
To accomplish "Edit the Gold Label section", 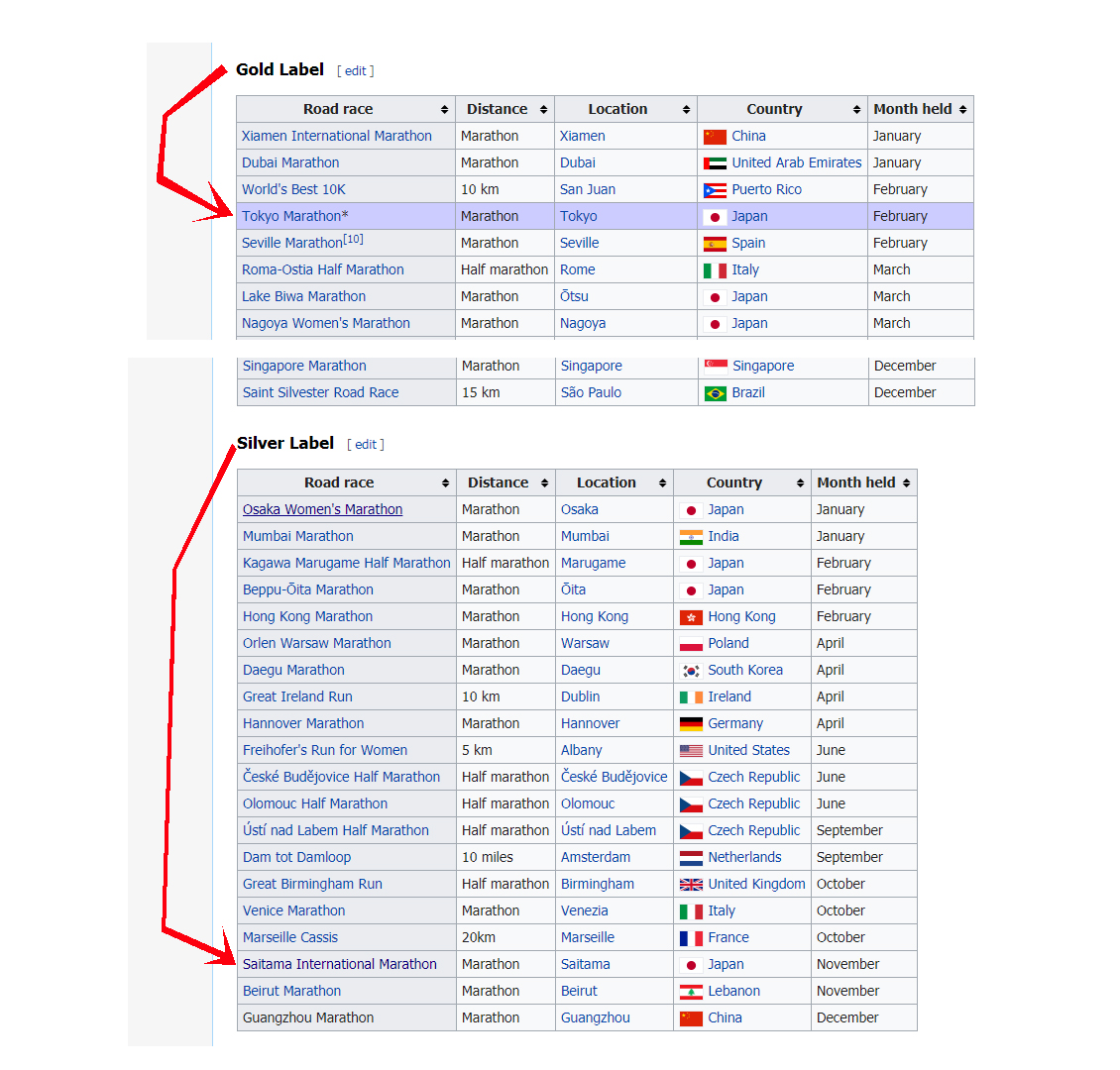I will click(356, 71).
